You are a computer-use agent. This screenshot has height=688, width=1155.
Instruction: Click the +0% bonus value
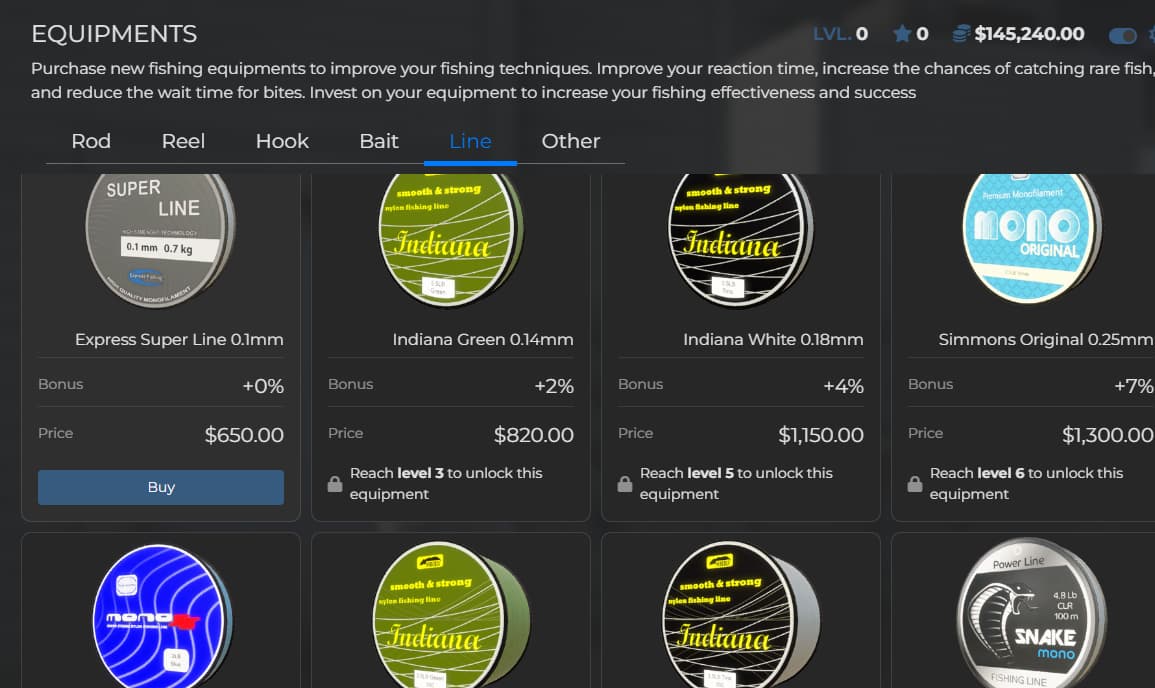point(263,386)
